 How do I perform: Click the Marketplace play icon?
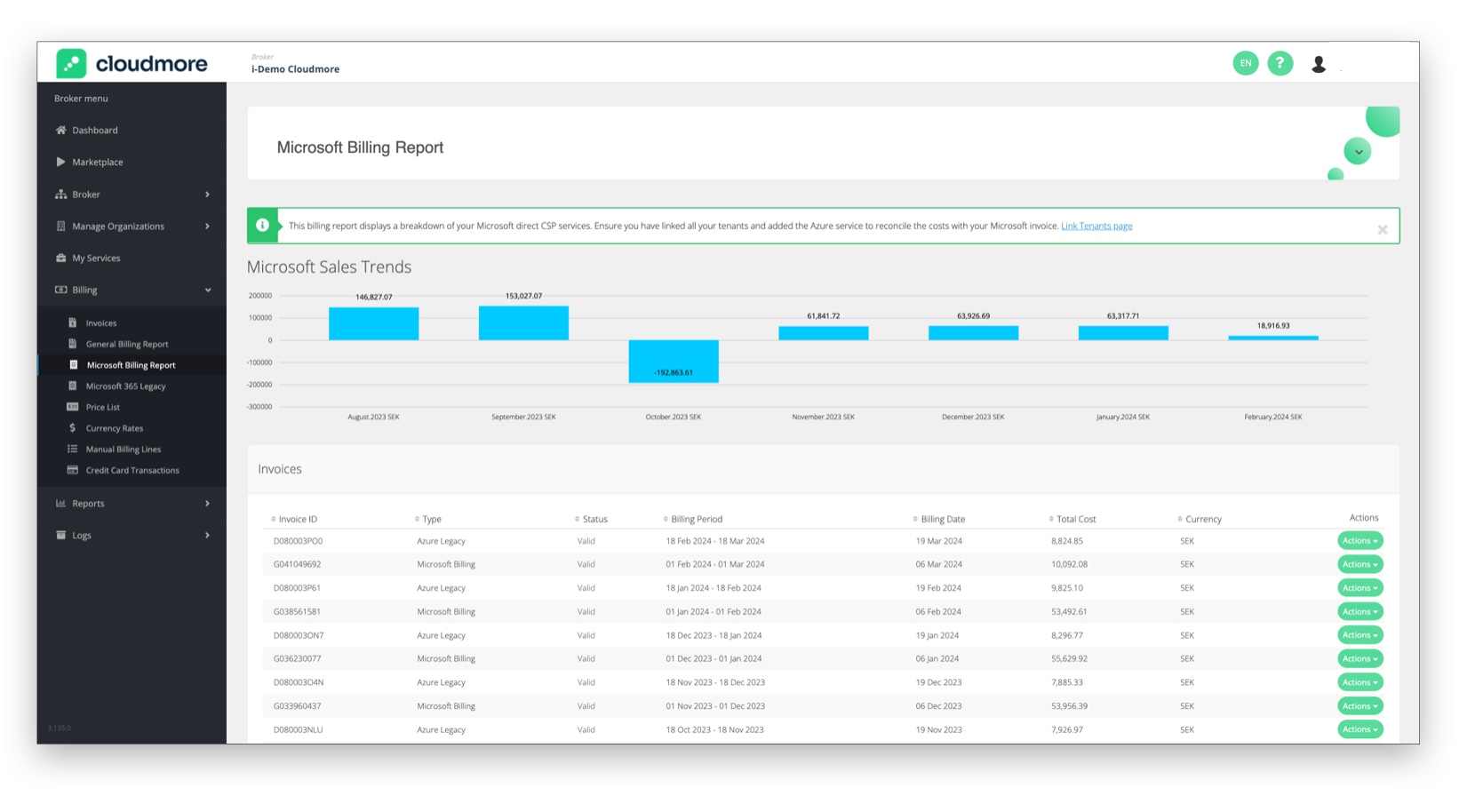click(60, 162)
